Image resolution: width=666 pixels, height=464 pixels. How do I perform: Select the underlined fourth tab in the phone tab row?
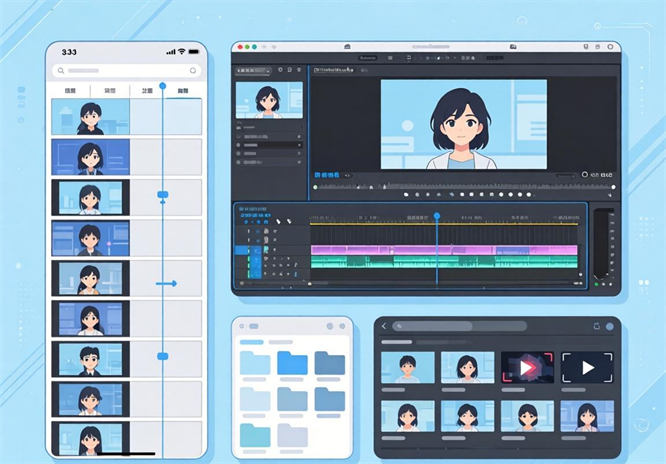tap(183, 91)
